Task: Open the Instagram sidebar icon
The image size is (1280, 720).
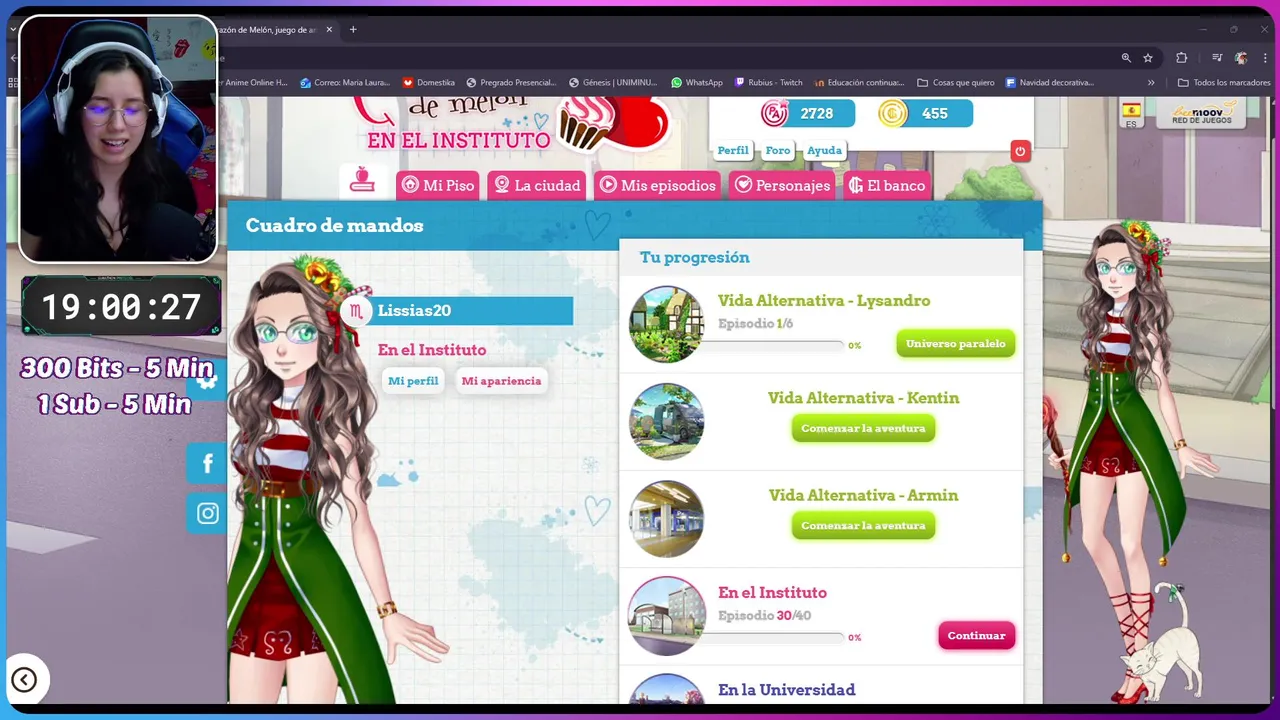Action: [x=207, y=513]
